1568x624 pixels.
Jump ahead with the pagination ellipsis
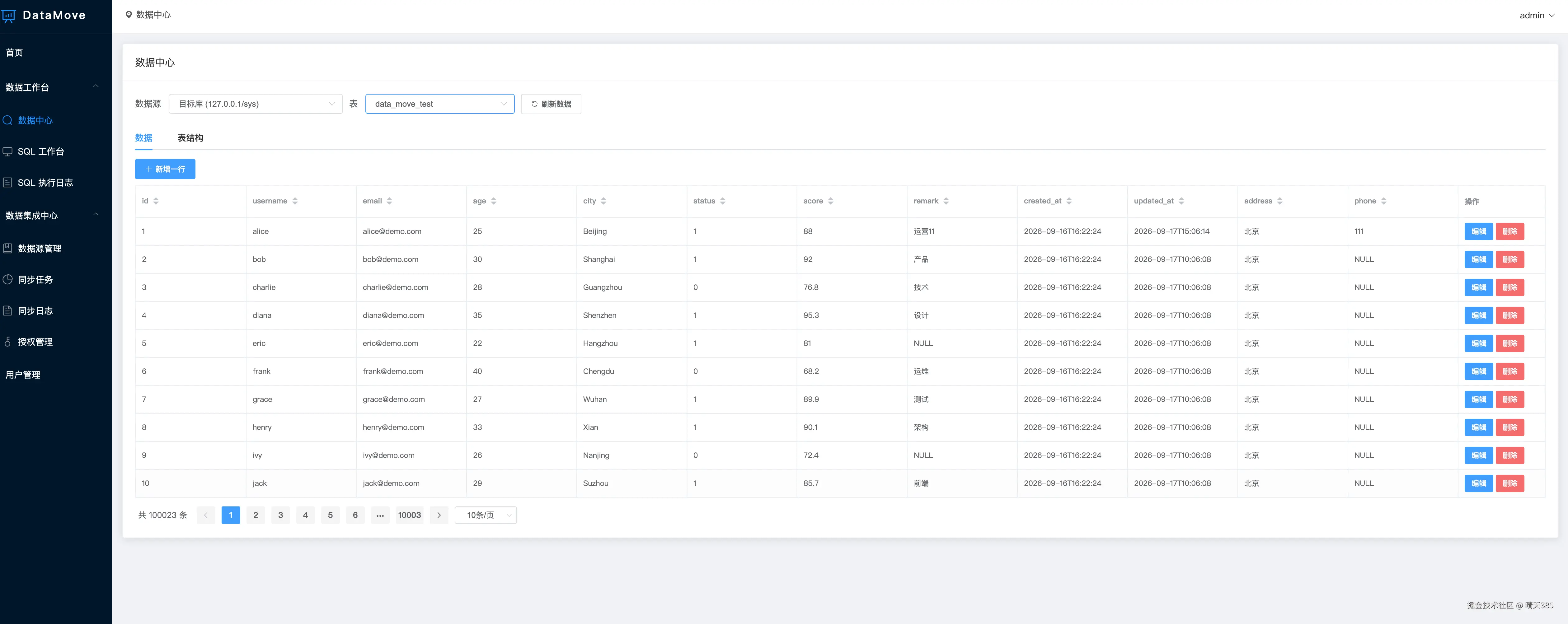tap(380, 515)
